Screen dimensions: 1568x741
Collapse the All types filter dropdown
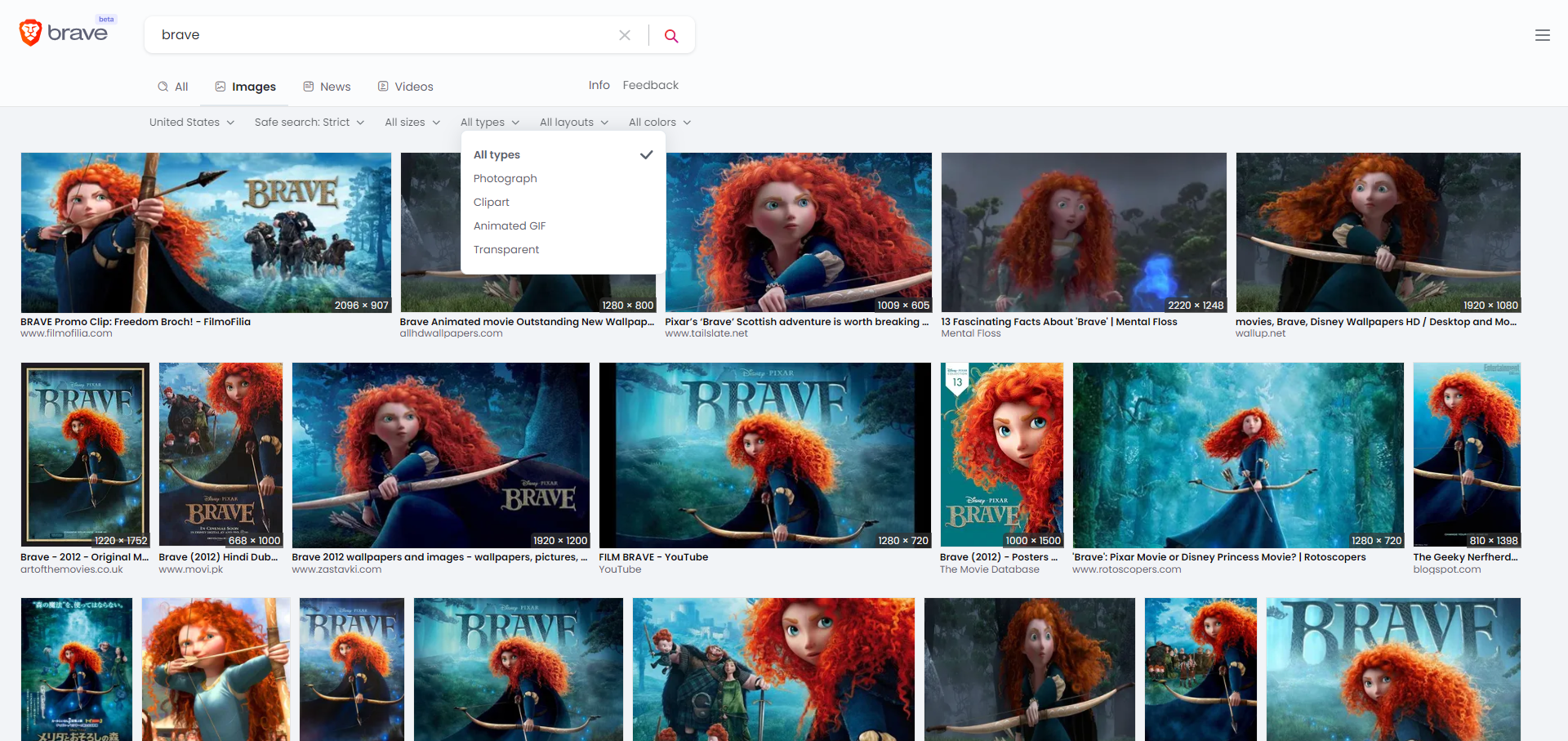tap(490, 123)
